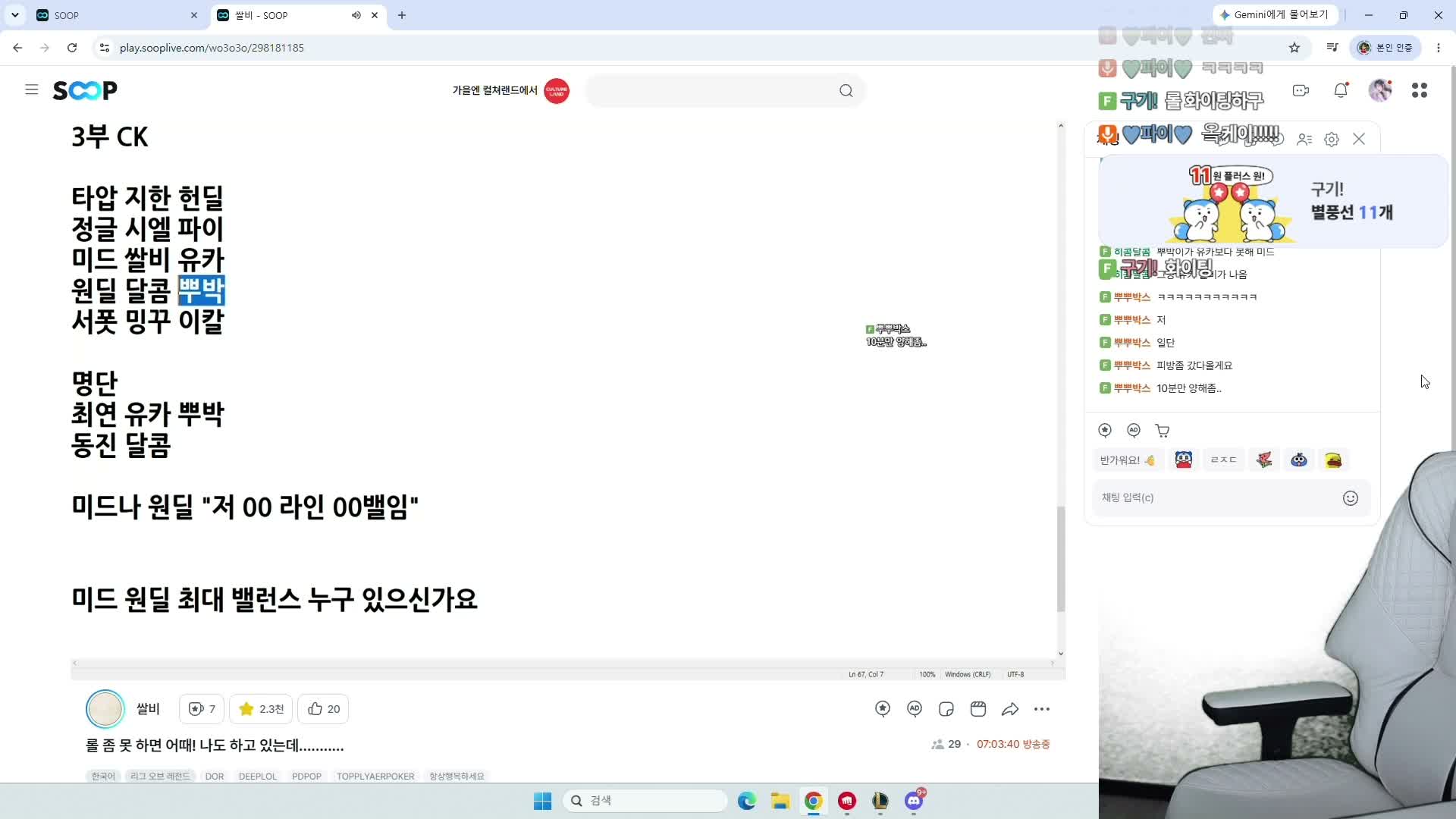Open the notifications bell
Image resolution: width=1456 pixels, height=819 pixels.
[1341, 90]
